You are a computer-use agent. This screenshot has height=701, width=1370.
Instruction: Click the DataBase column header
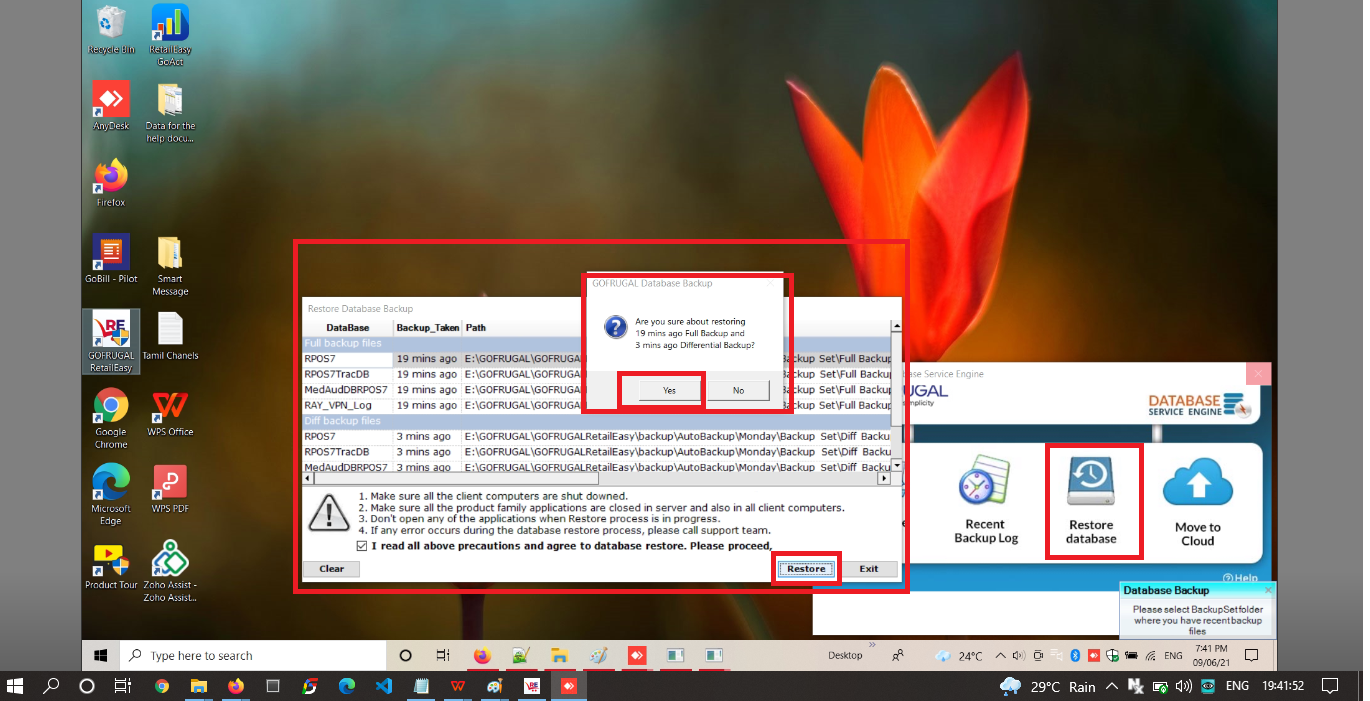(x=348, y=327)
